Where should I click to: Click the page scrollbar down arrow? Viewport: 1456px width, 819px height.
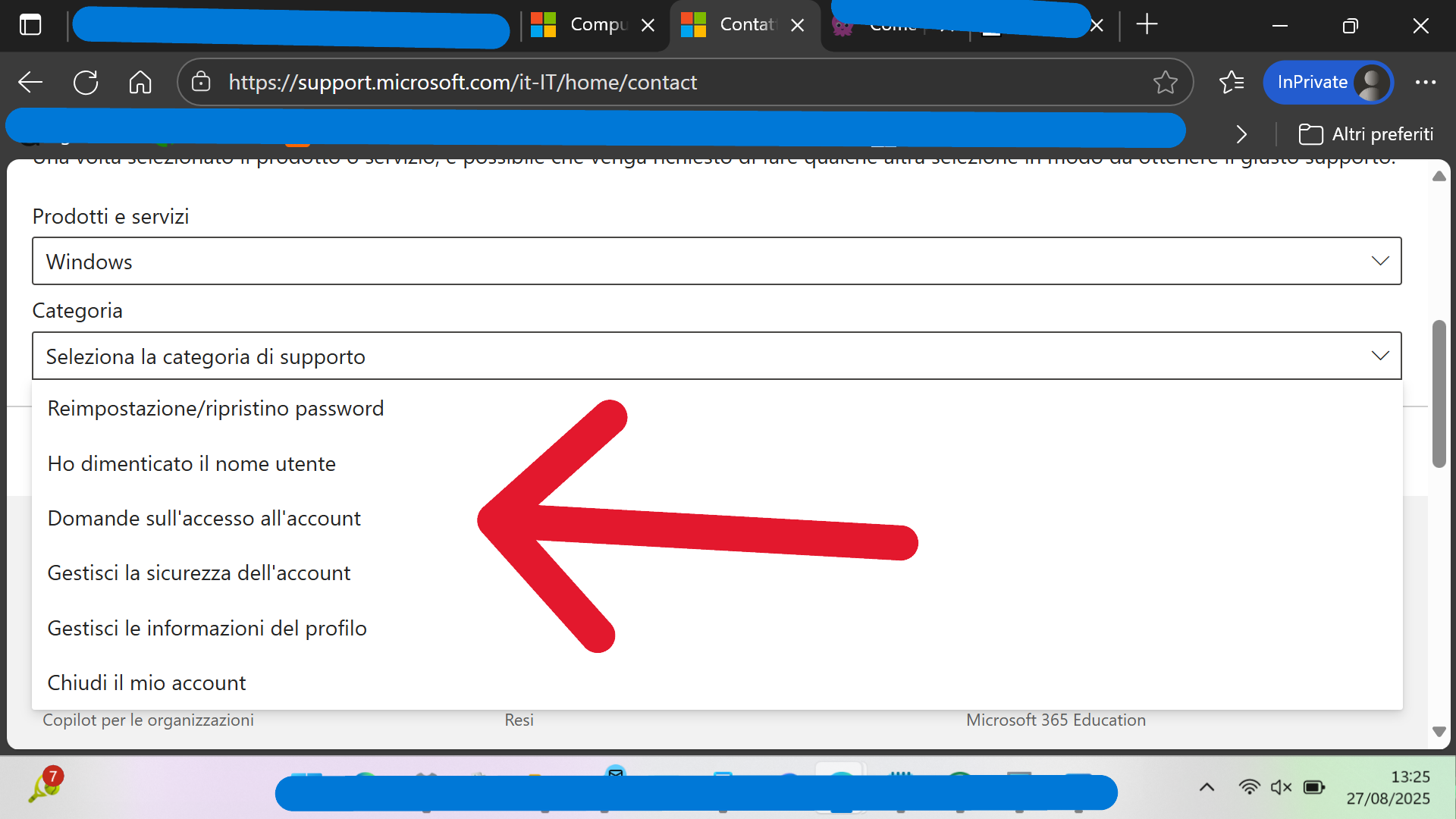(1439, 732)
